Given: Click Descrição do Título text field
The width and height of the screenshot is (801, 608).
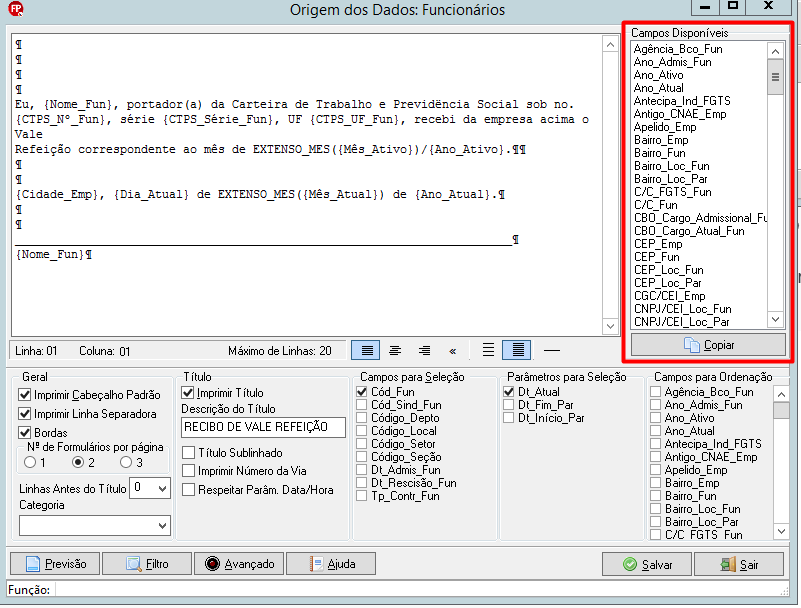Looking at the screenshot, I should pyautogui.click(x=263, y=427).
